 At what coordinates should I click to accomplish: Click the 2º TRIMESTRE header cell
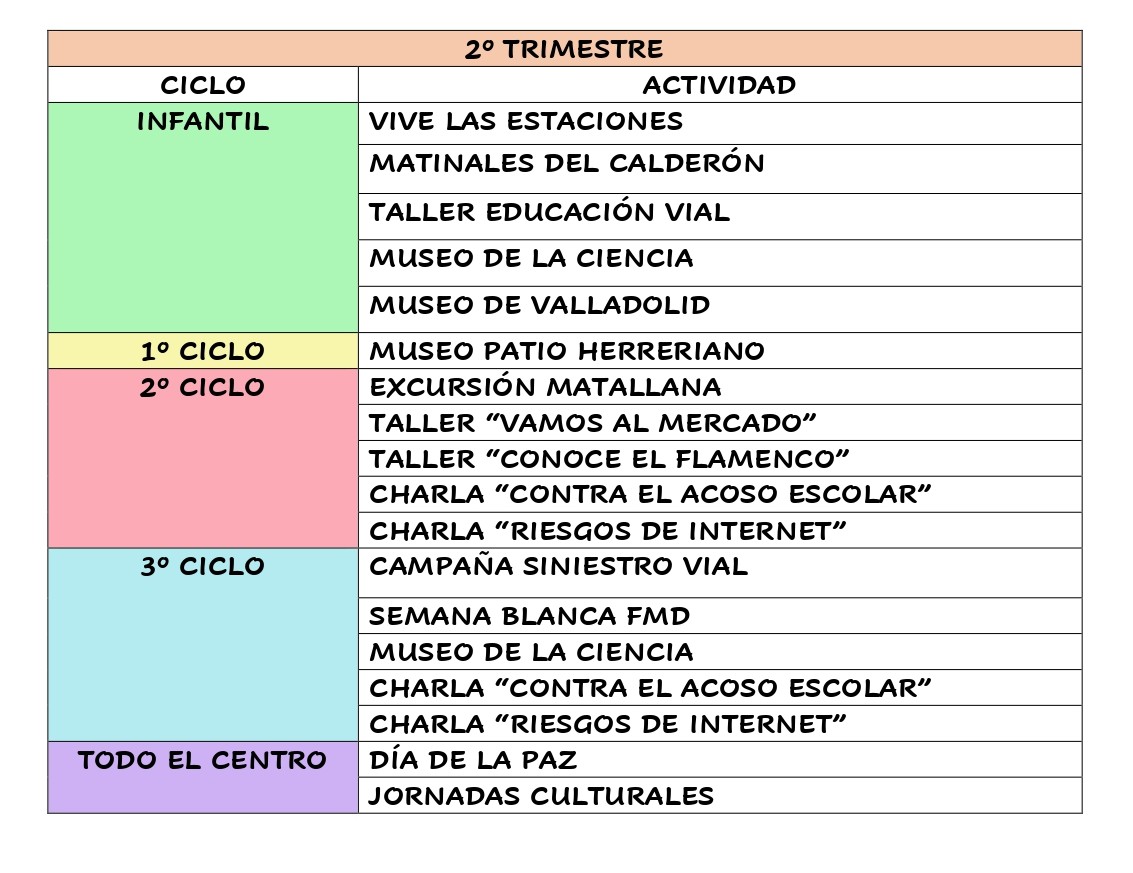click(564, 49)
